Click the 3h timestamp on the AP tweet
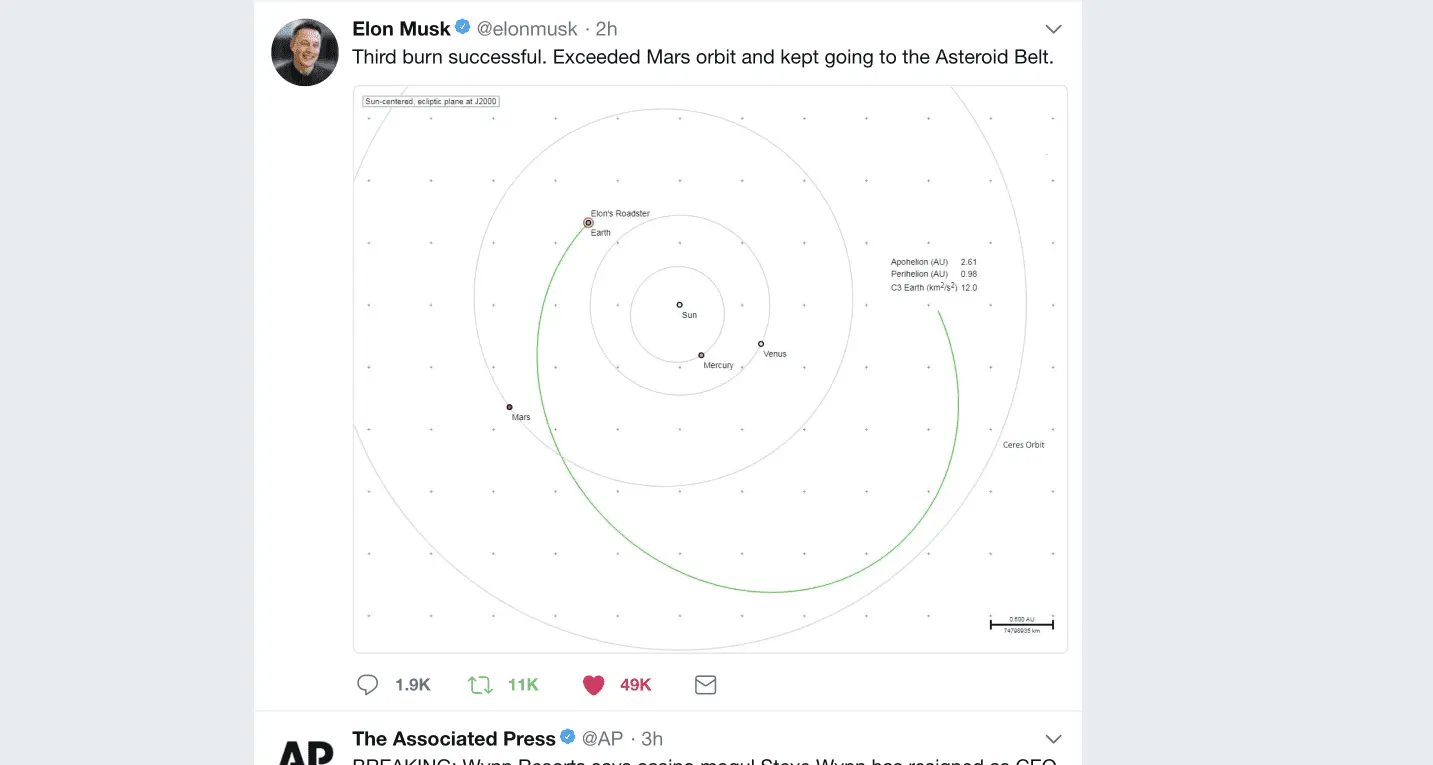 [x=652, y=739]
